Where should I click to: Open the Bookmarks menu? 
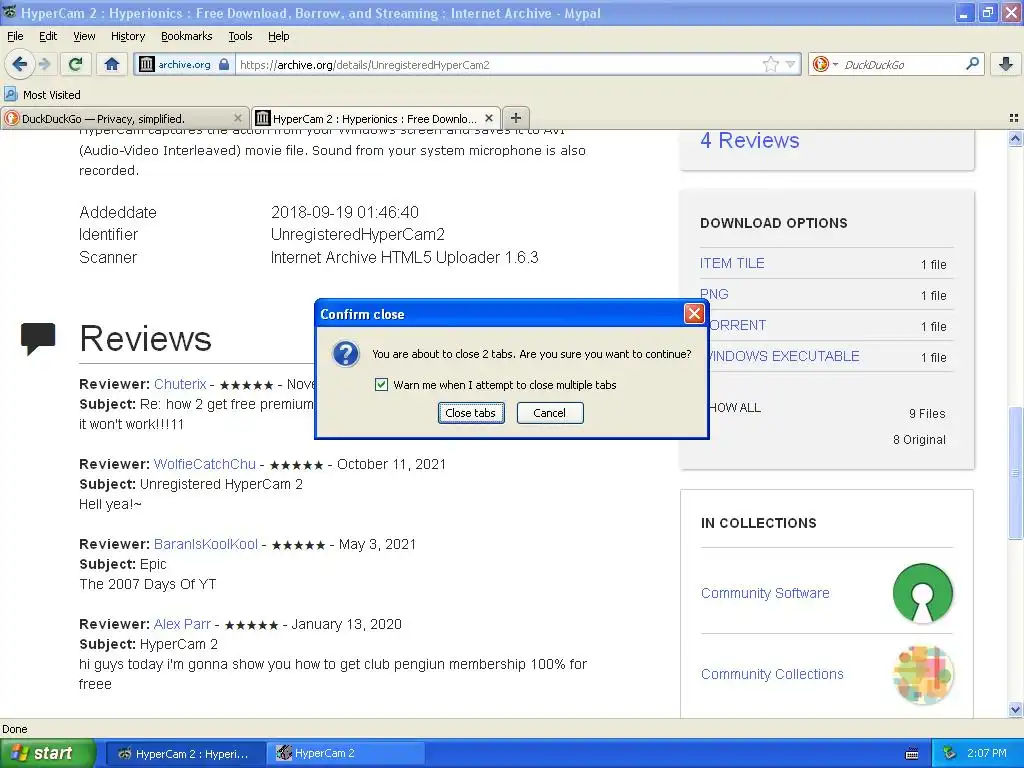tap(187, 36)
